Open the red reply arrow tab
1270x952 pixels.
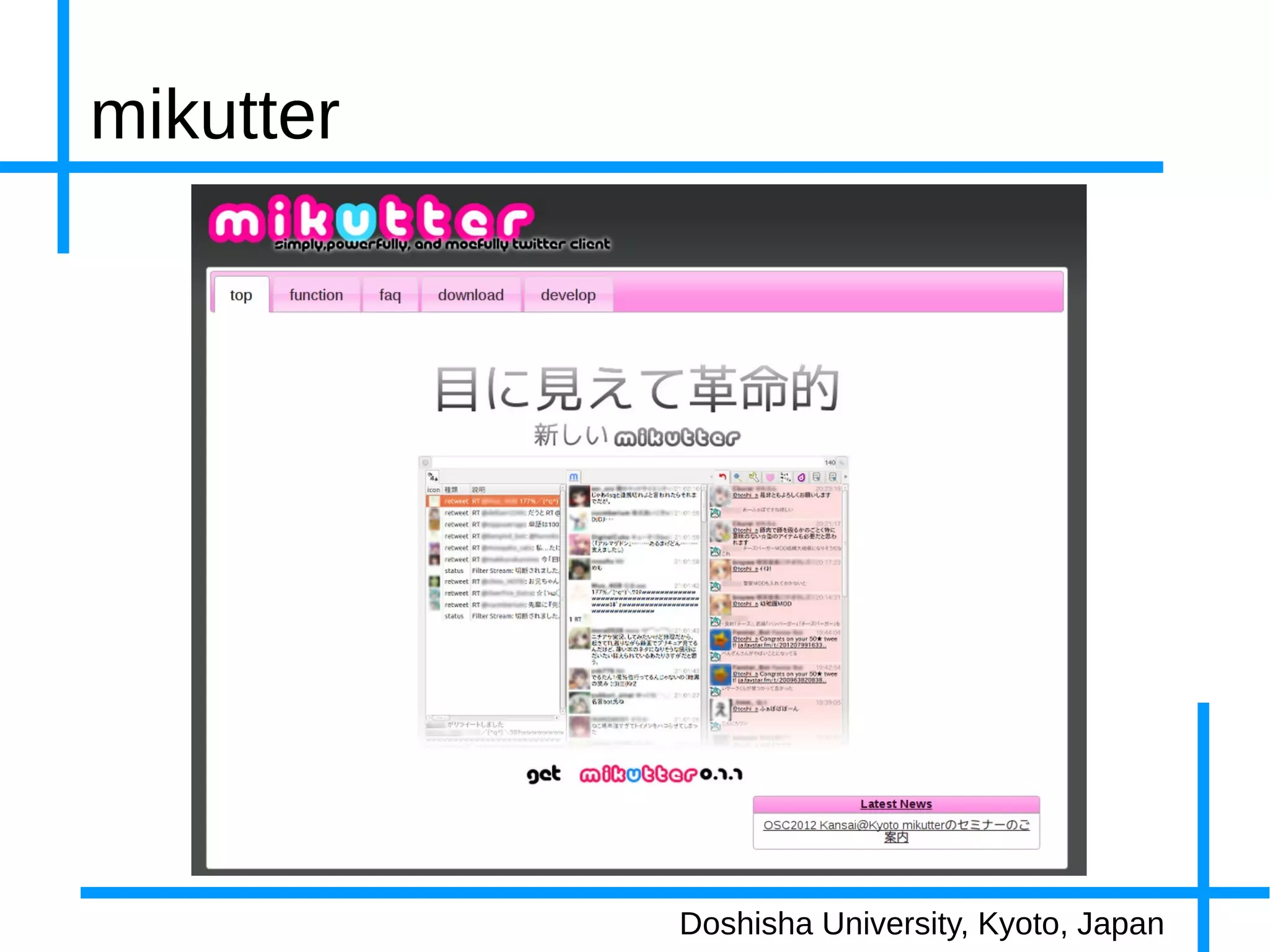tap(722, 477)
